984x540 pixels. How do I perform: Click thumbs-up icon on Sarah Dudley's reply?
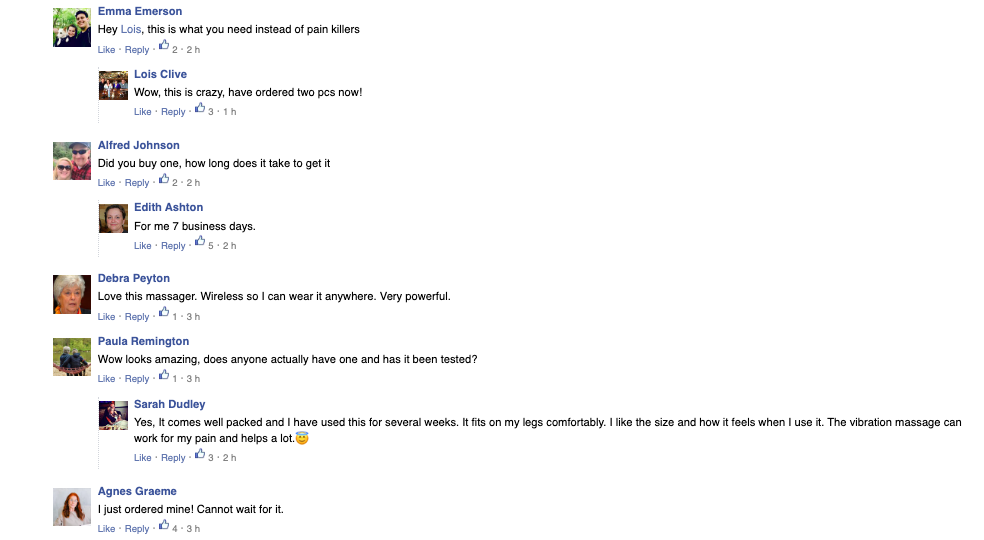(200, 453)
